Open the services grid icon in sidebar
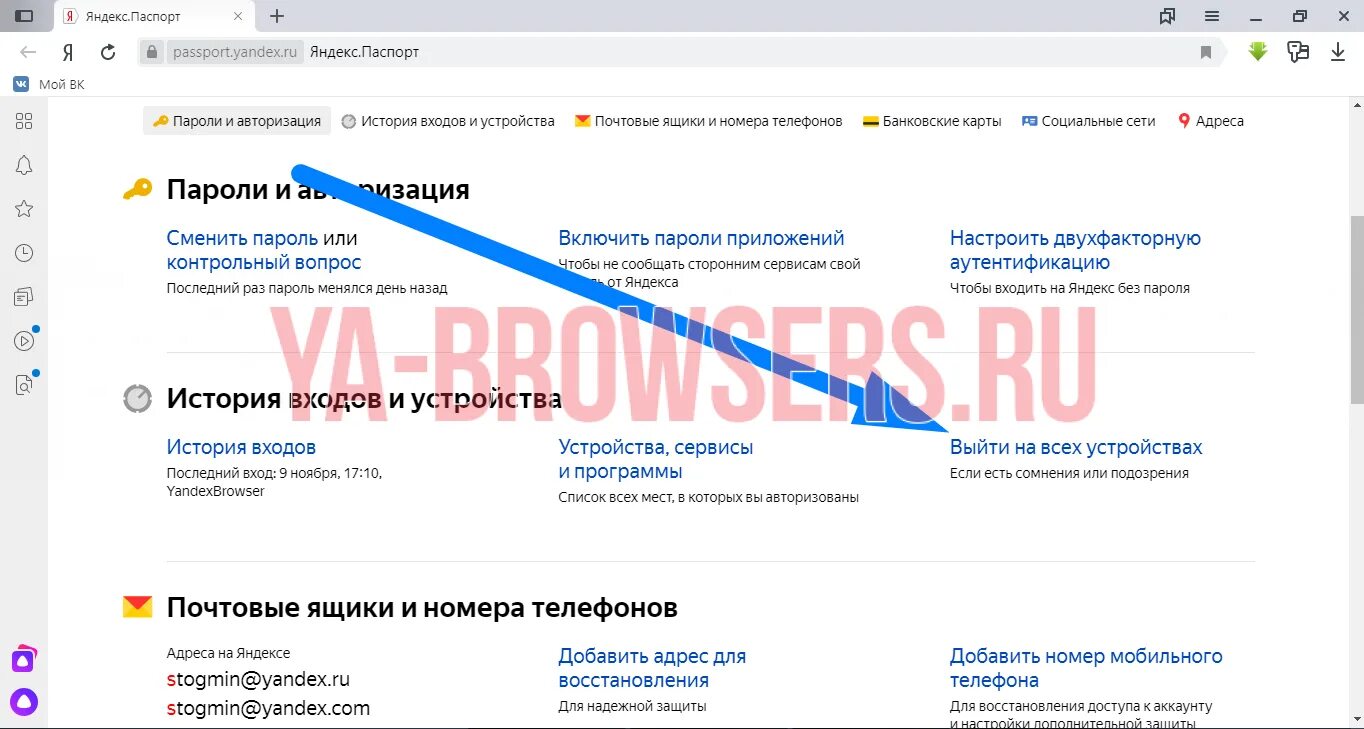 [x=24, y=121]
